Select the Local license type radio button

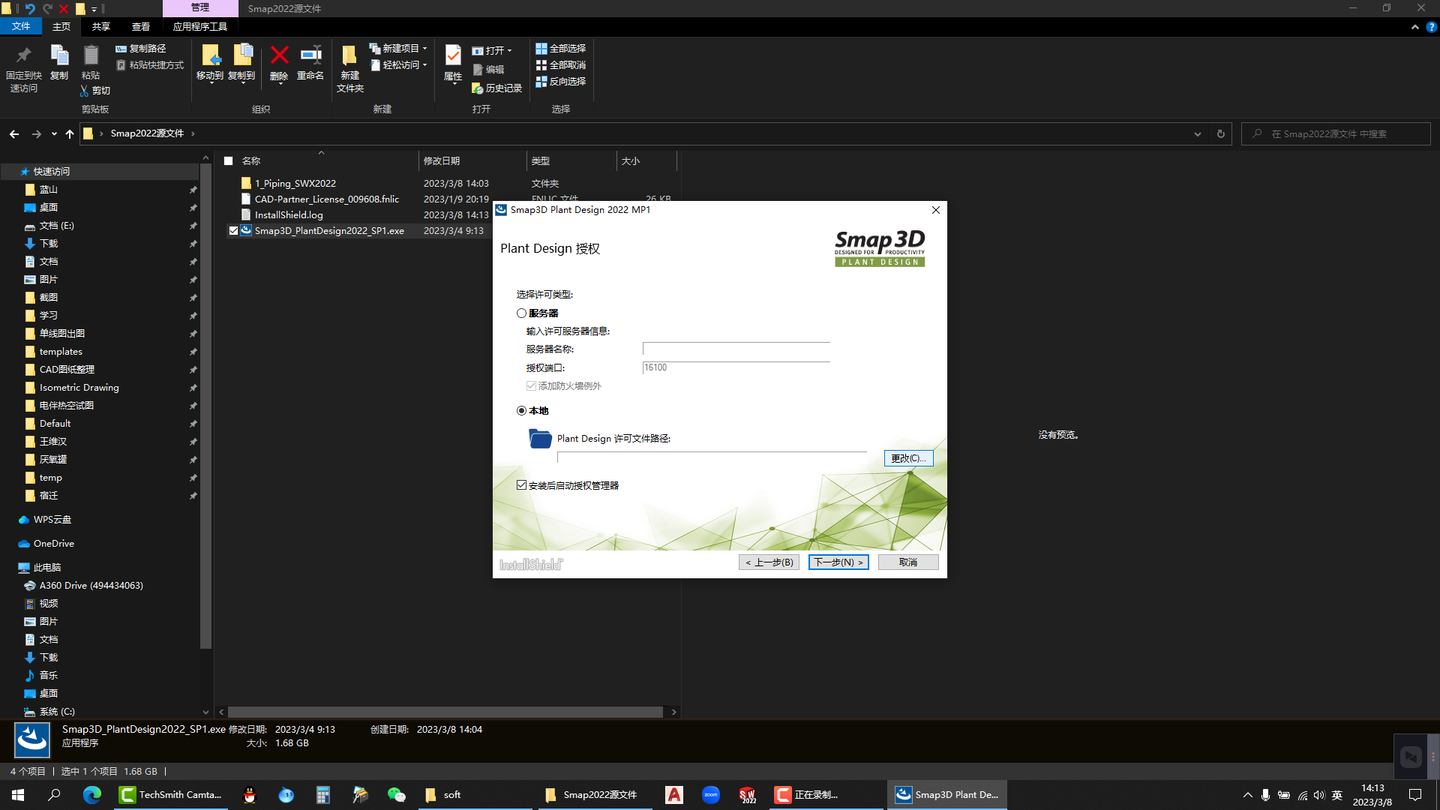(x=521, y=411)
